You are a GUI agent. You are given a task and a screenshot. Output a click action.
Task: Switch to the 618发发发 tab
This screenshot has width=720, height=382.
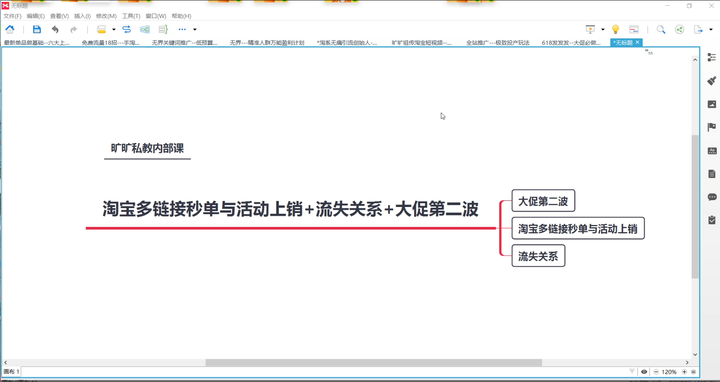571,42
